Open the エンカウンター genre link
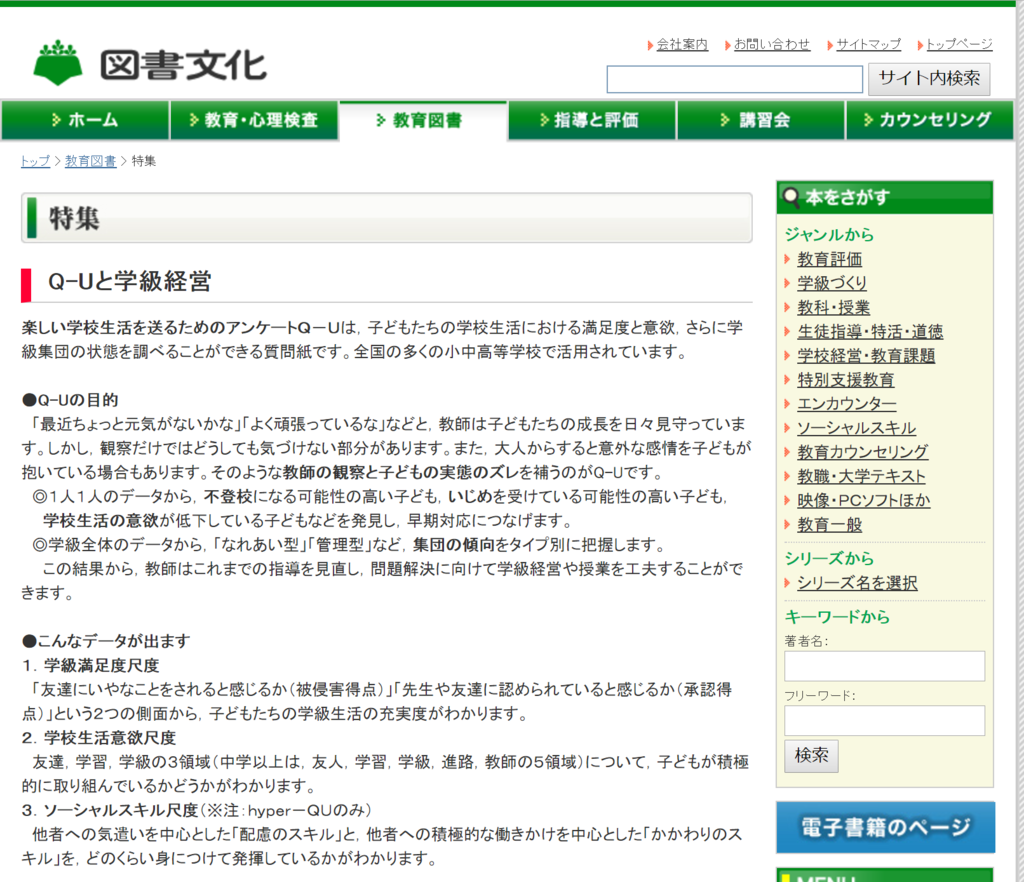 846,404
